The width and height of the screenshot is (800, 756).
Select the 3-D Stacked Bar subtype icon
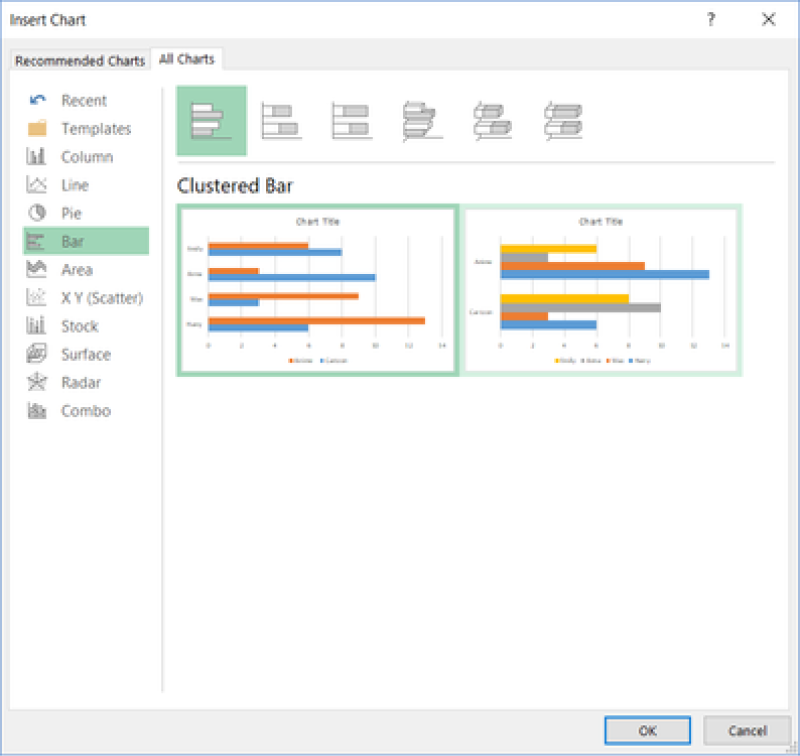tap(492, 121)
